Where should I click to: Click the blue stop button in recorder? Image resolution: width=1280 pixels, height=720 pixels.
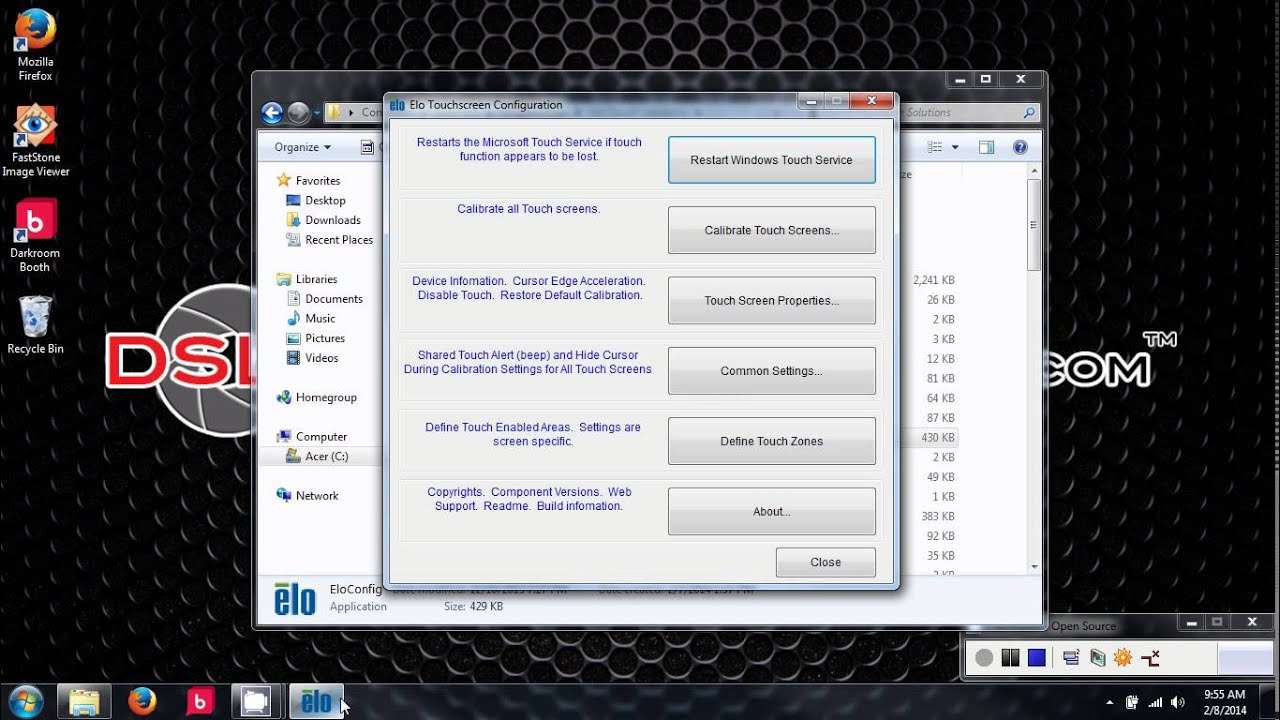click(1036, 657)
